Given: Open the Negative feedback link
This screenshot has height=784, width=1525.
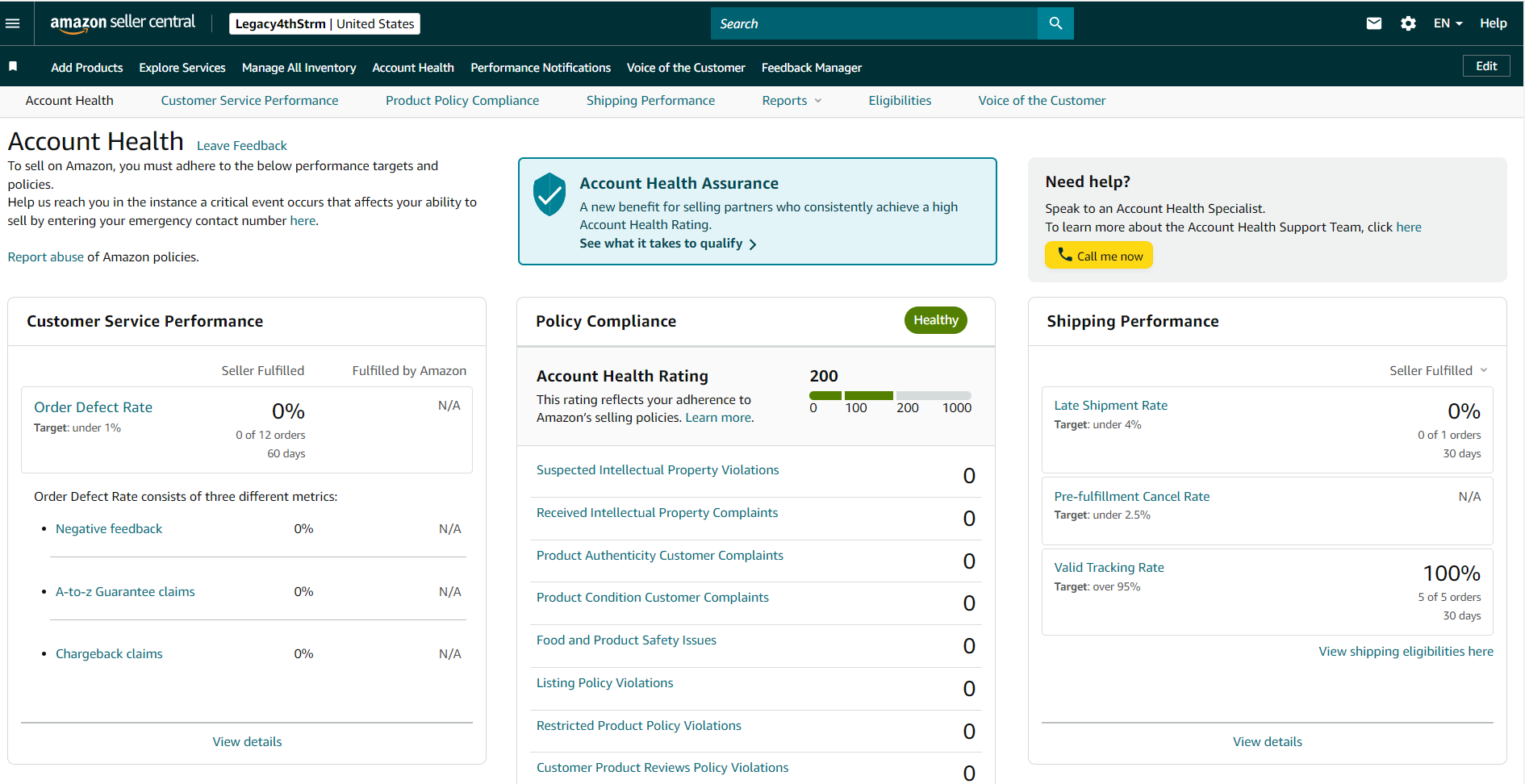Looking at the screenshot, I should point(109,529).
